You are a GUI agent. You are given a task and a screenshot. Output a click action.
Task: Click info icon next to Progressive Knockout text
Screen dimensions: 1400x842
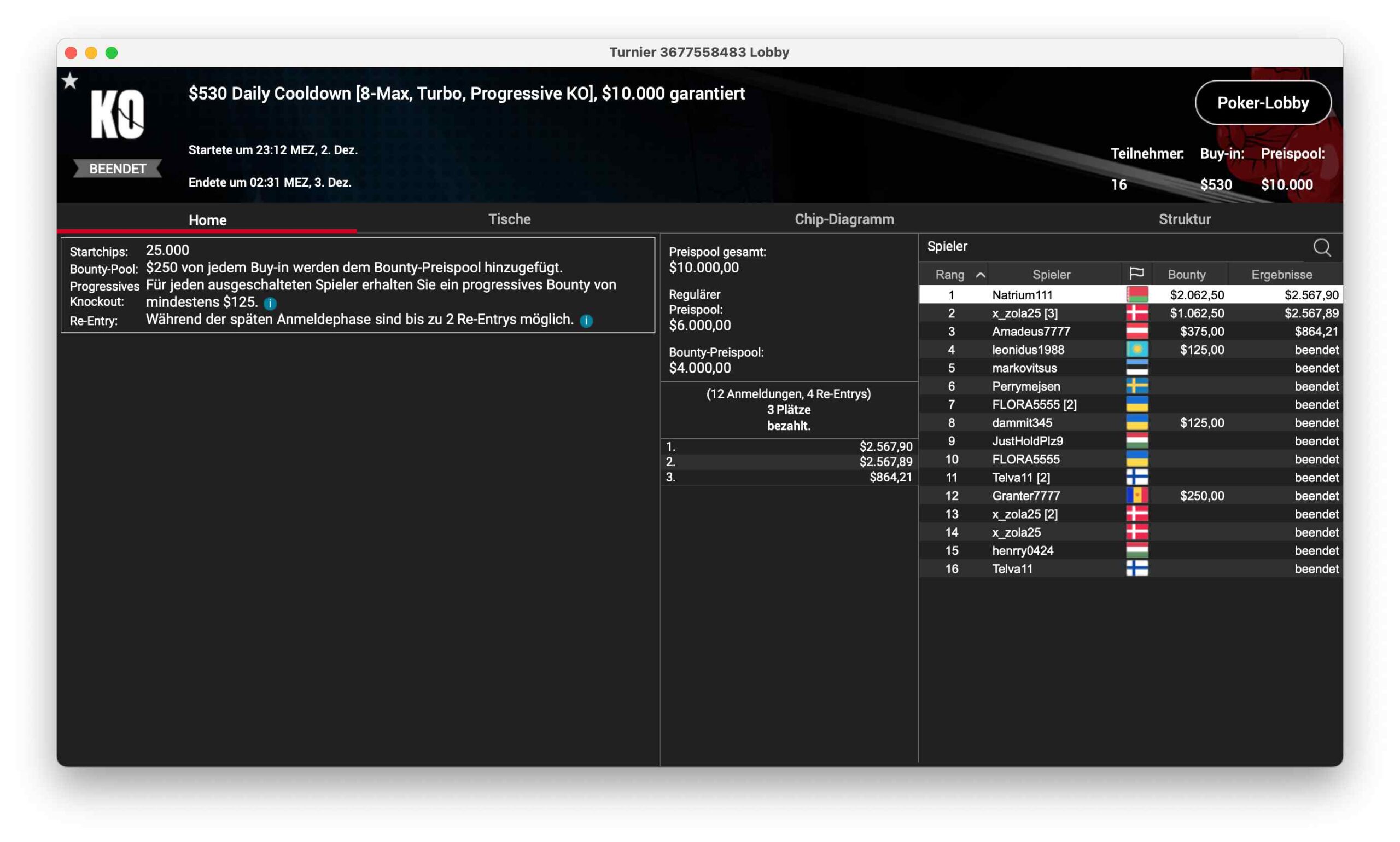click(270, 304)
